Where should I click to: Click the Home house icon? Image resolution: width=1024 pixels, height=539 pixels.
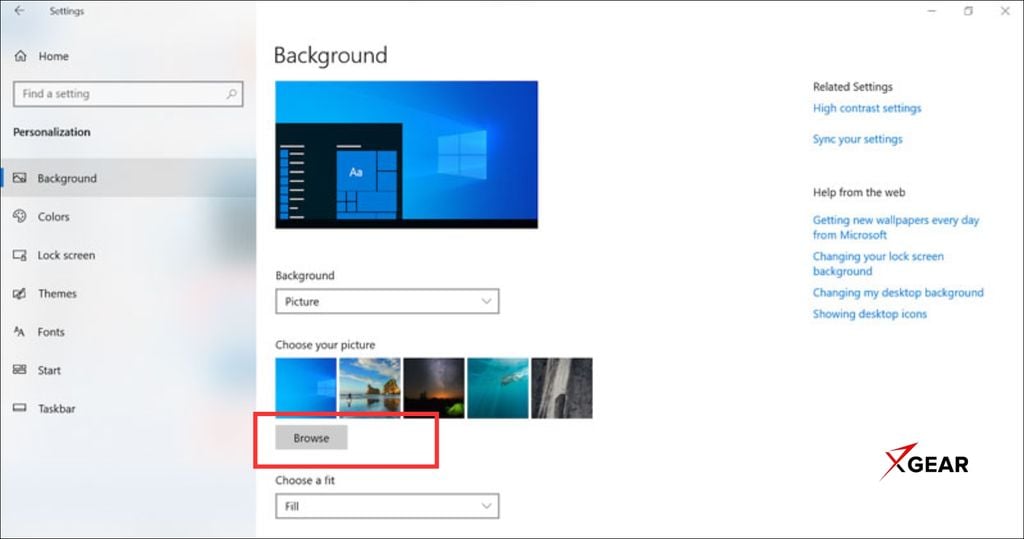20,56
